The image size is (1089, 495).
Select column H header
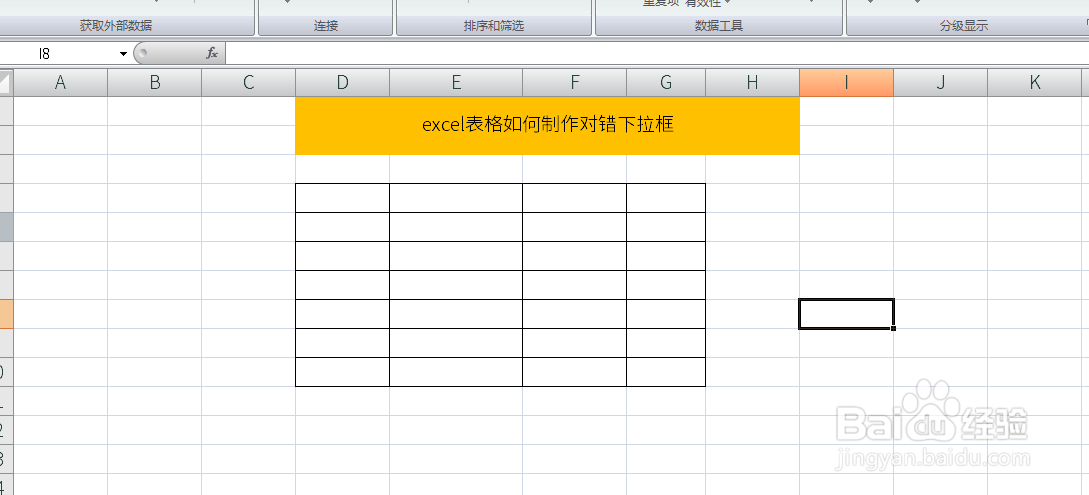click(x=753, y=83)
